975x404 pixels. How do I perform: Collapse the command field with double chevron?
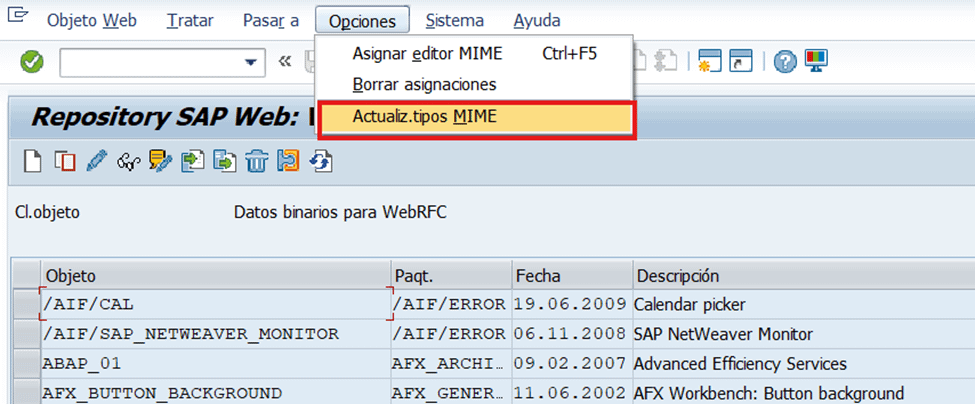tap(285, 62)
